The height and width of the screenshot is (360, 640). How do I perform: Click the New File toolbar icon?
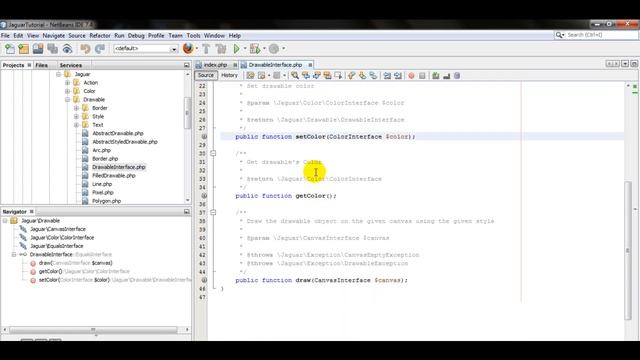[10, 49]
